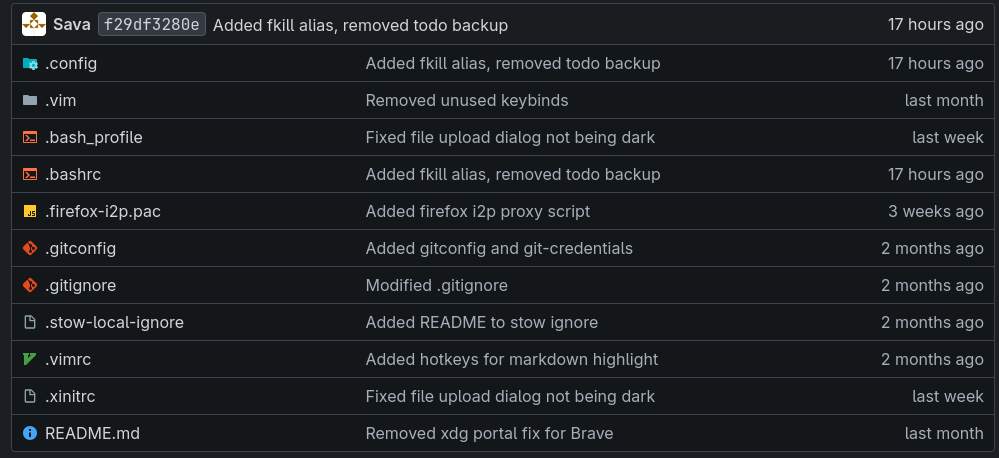This screenshot has width=999, height=458.
Task: Click the .bashrc terminal icon
Action: 30,174
